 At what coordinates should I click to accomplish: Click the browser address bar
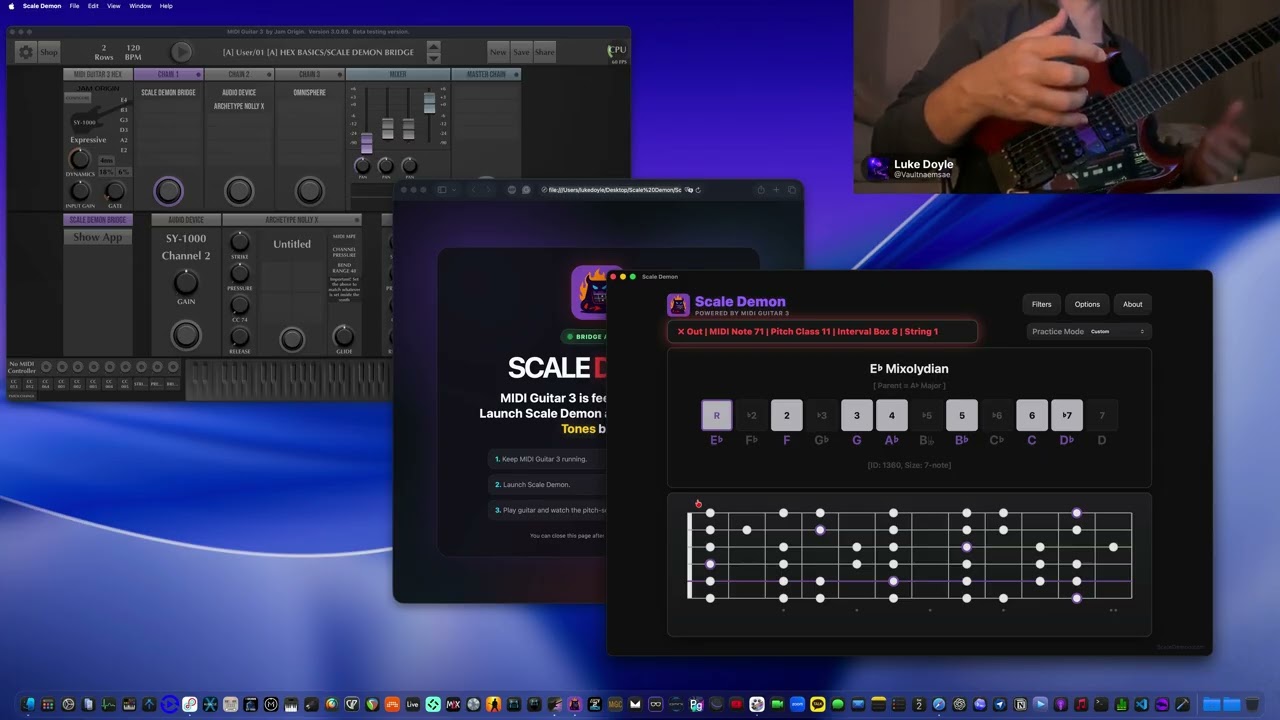coord(620,190)
